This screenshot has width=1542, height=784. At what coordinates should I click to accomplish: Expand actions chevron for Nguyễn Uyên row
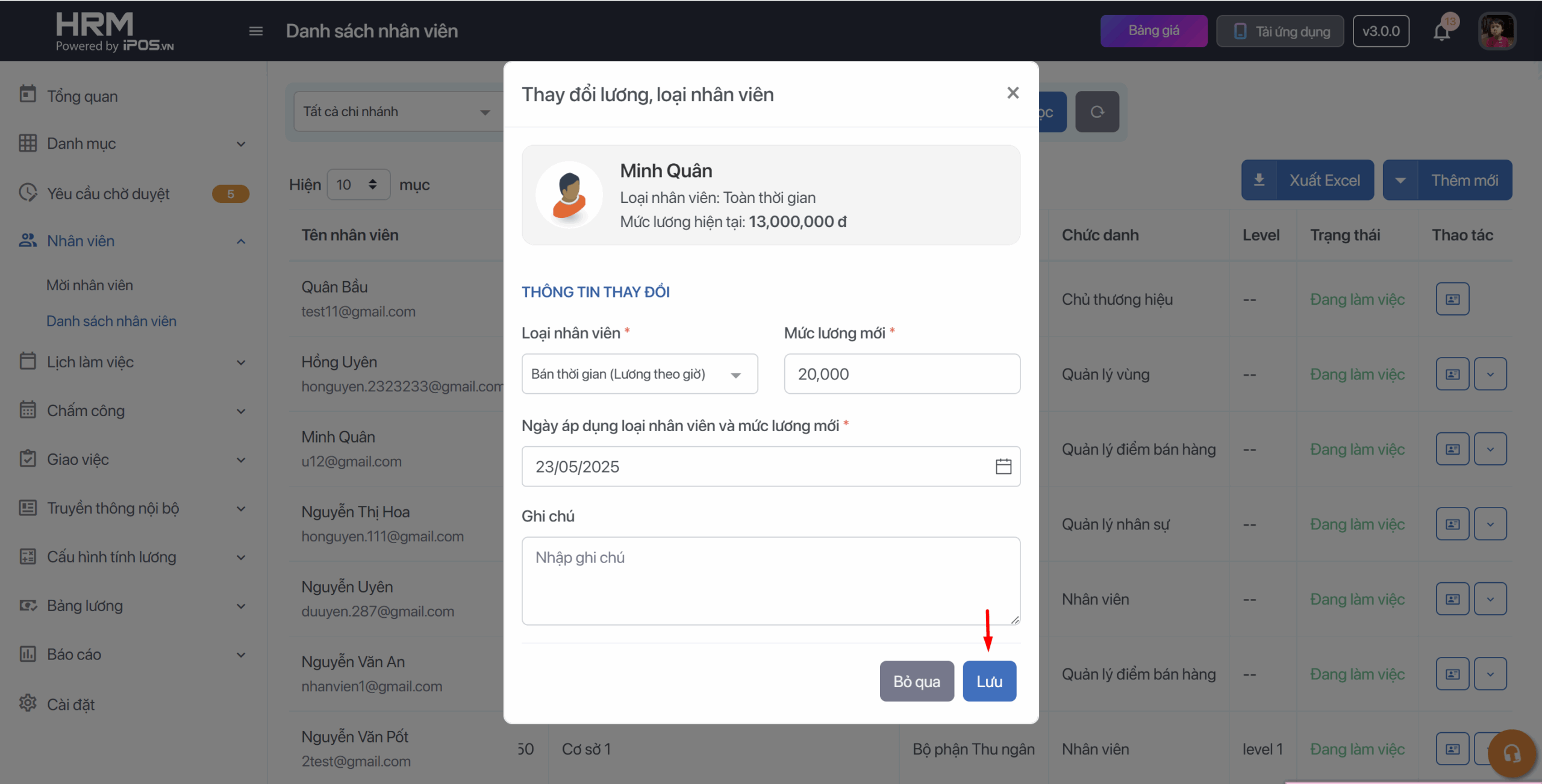tap(1490, 599)
